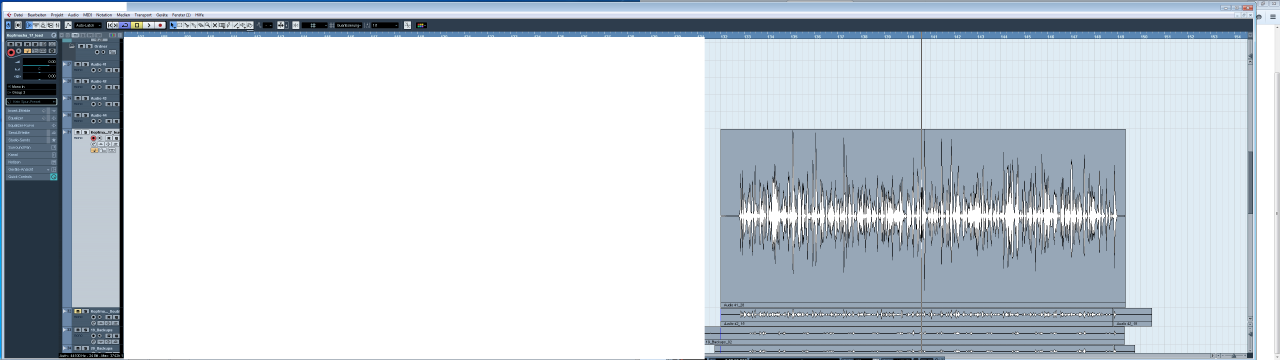
Task: Expand the Notizen inspector section
Action: [31, 162]
